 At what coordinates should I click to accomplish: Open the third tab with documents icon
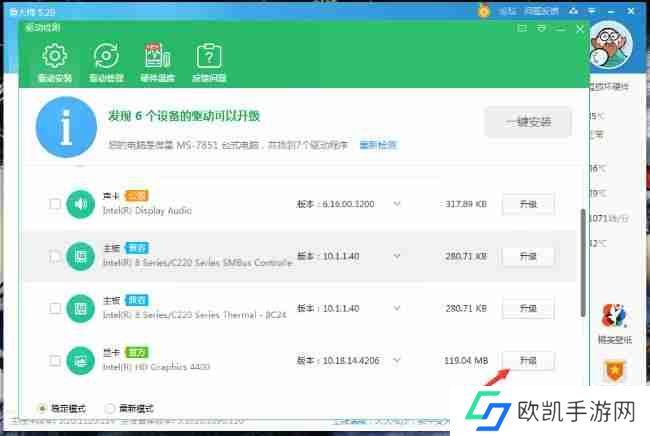pos(157,62)
